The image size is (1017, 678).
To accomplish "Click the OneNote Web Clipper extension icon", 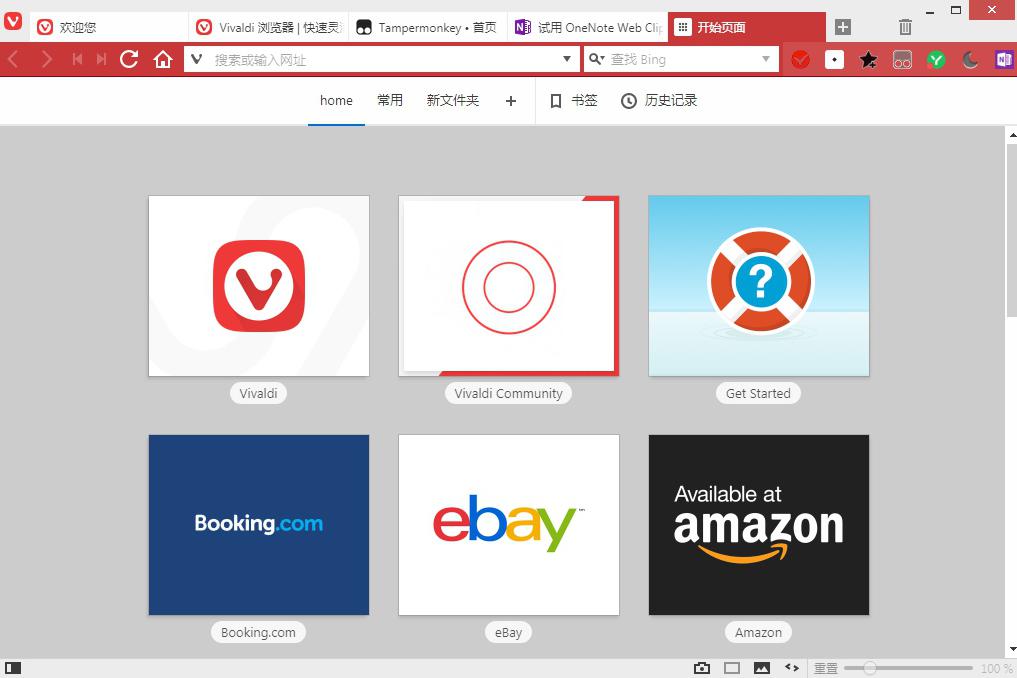I will [x=1004, y=60].
